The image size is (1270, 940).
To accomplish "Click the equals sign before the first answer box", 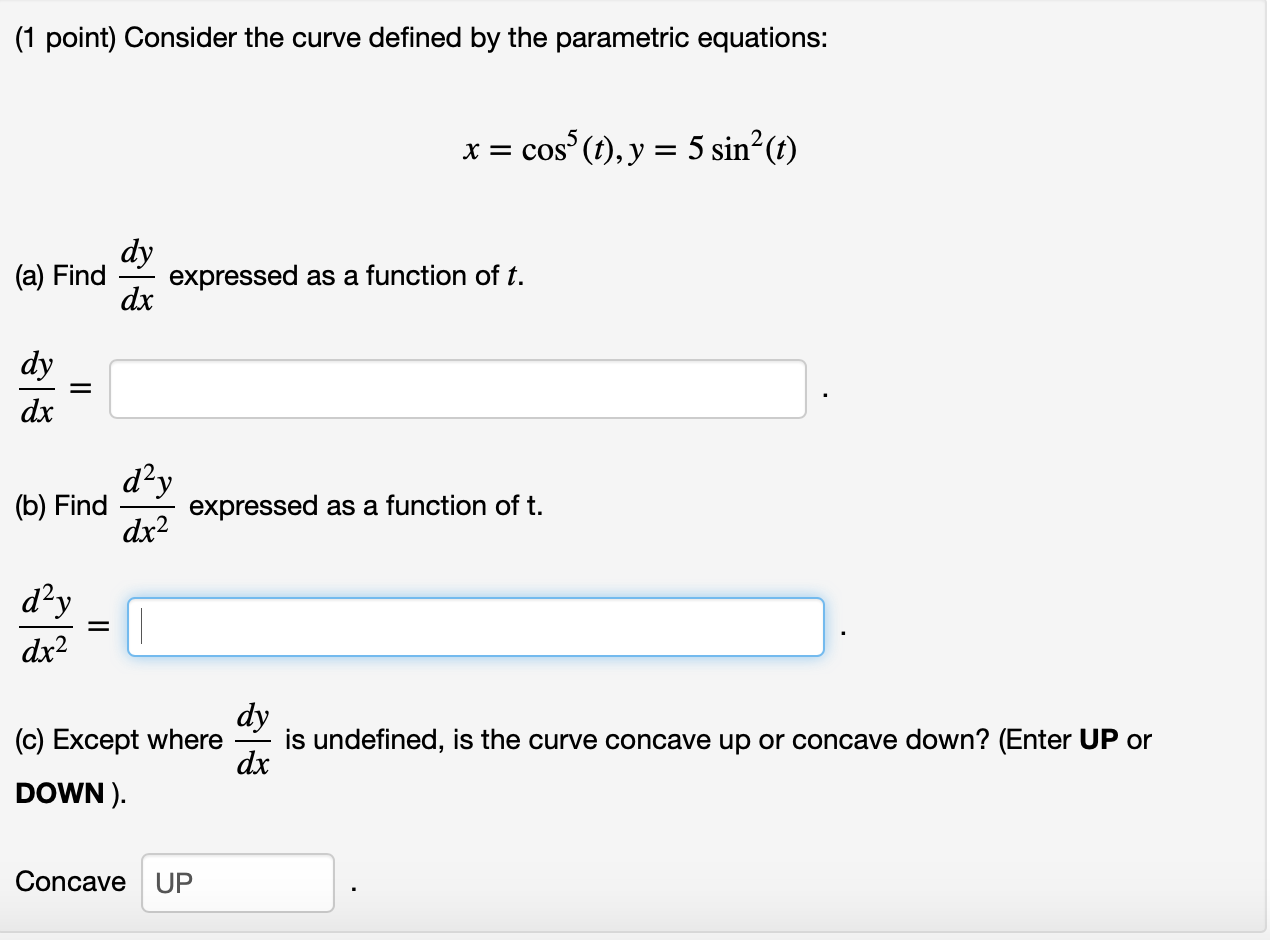I will coord(78,388).
